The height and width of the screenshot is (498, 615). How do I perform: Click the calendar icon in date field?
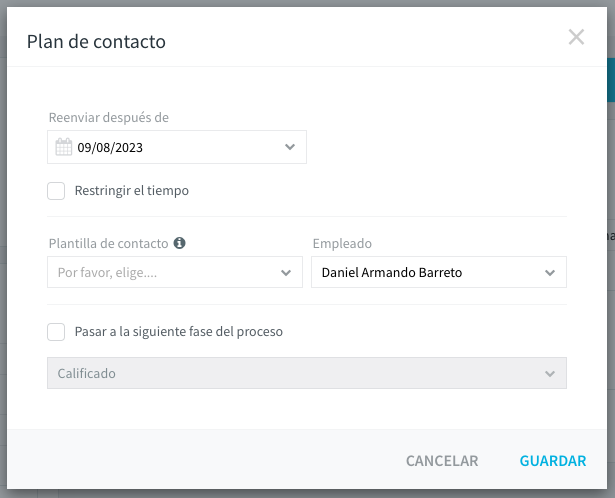click(x=64, y=147)
